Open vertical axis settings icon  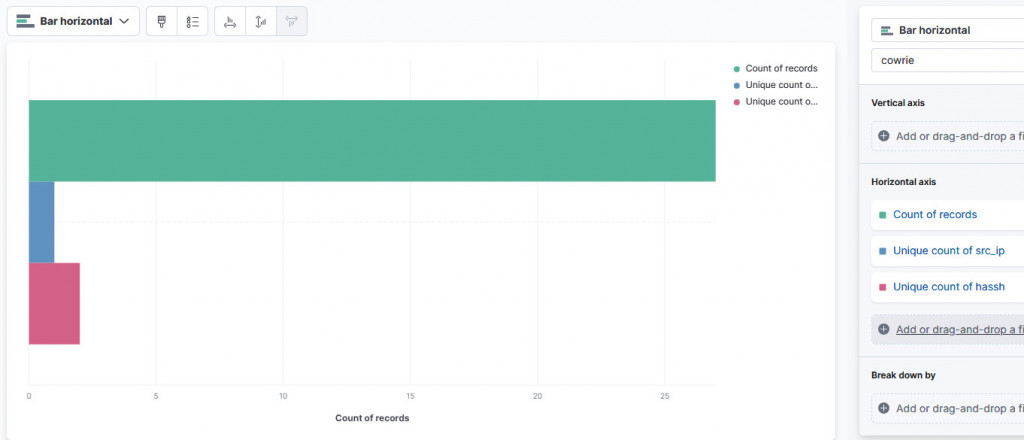[x=261, y=21]
